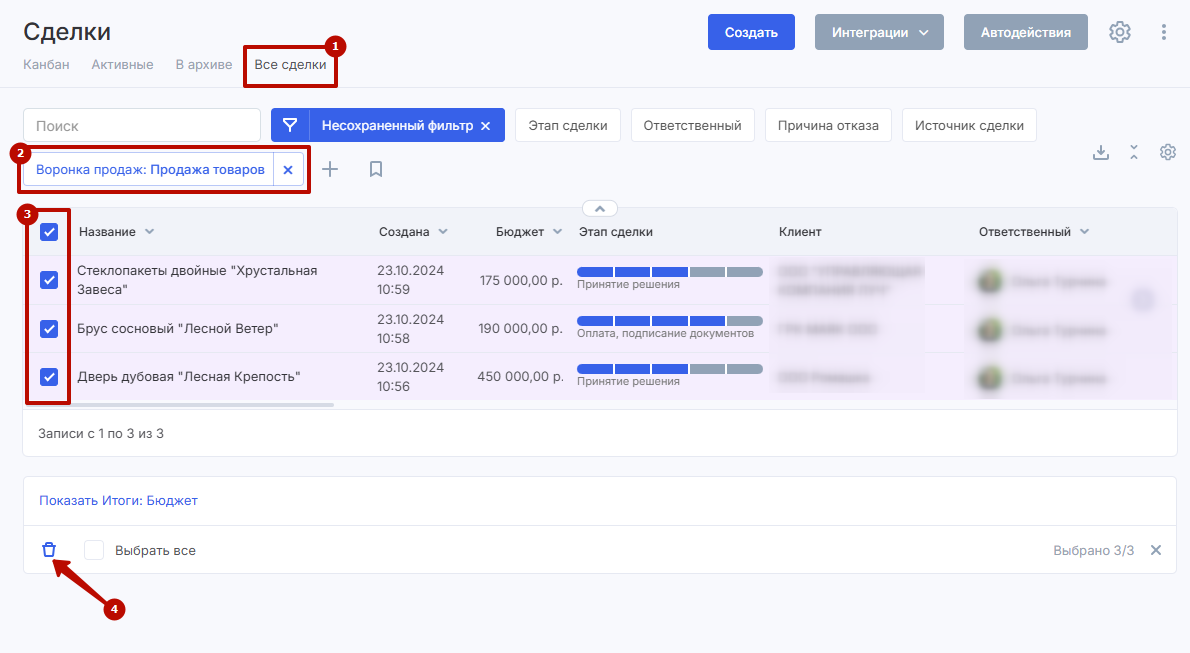Switch to the В архиве tab

pyautogui.click(x=203, y=65)
